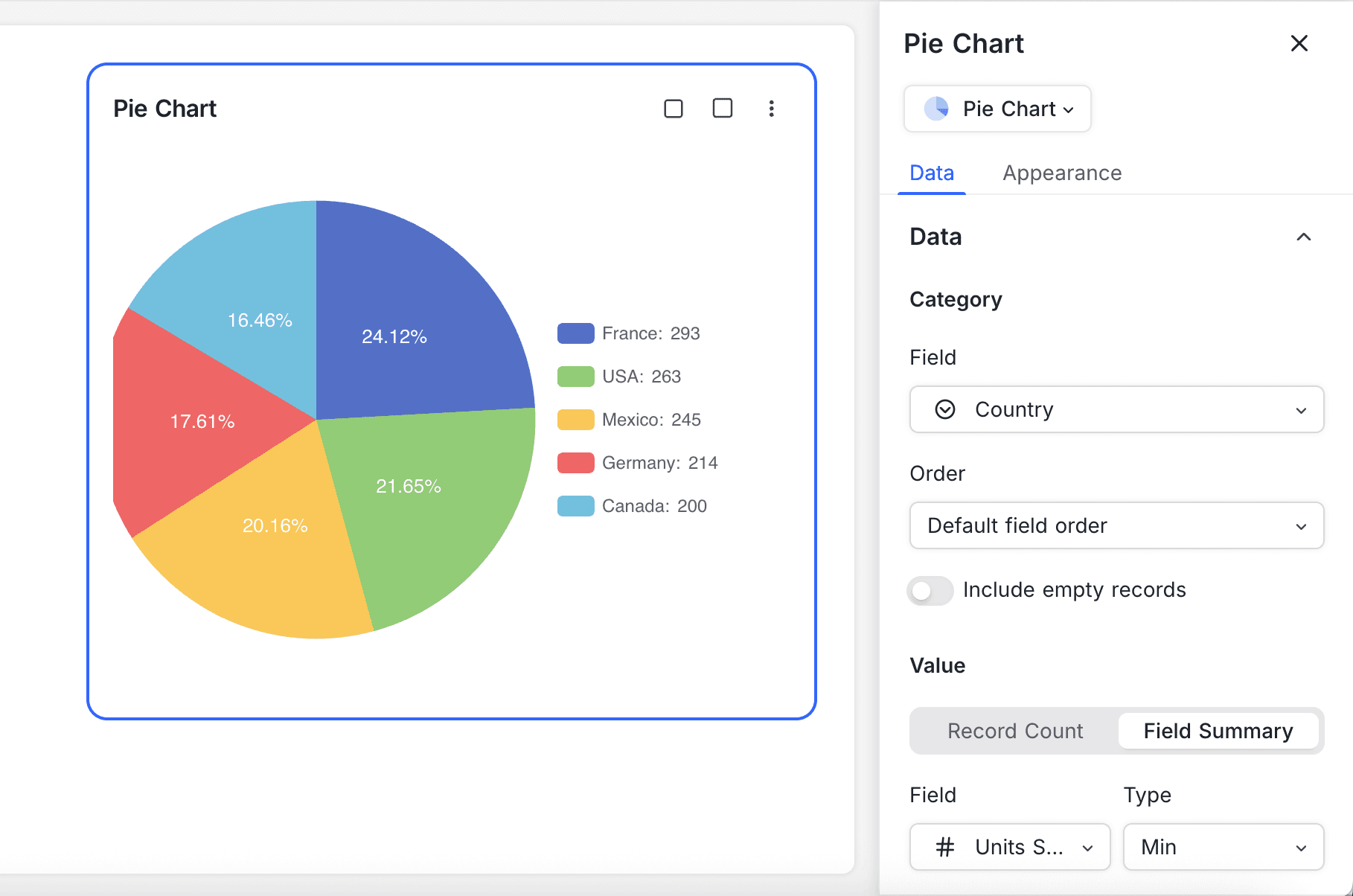
Task: Open the Min aggregation type dropdown
Action: coord(1223,847)
